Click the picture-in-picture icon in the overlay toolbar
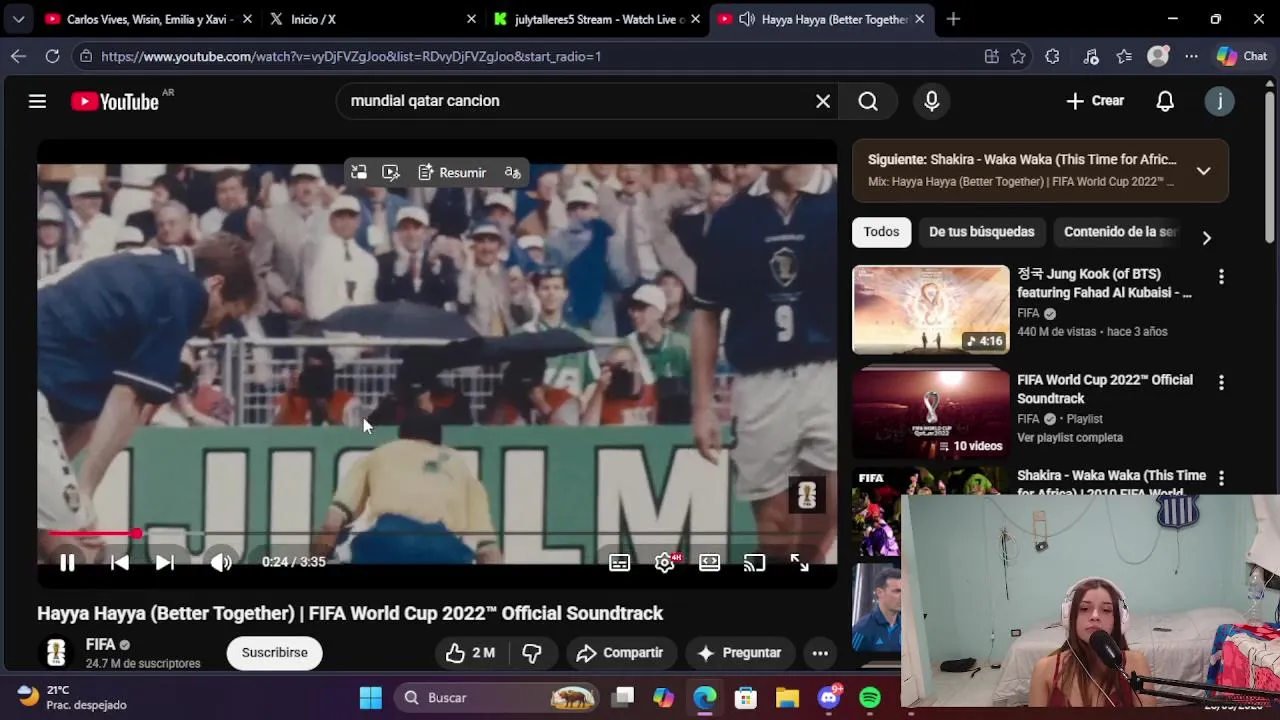 (359, 173)
